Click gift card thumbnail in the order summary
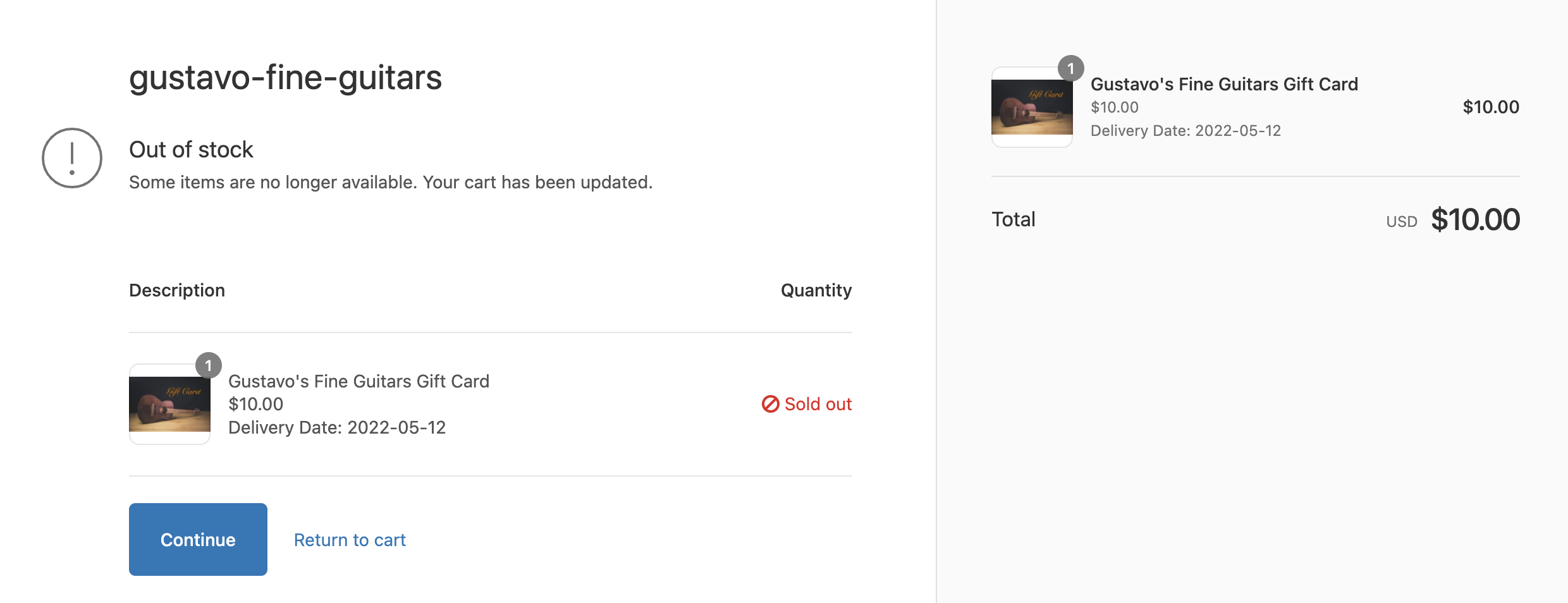 pos(1032,107)
